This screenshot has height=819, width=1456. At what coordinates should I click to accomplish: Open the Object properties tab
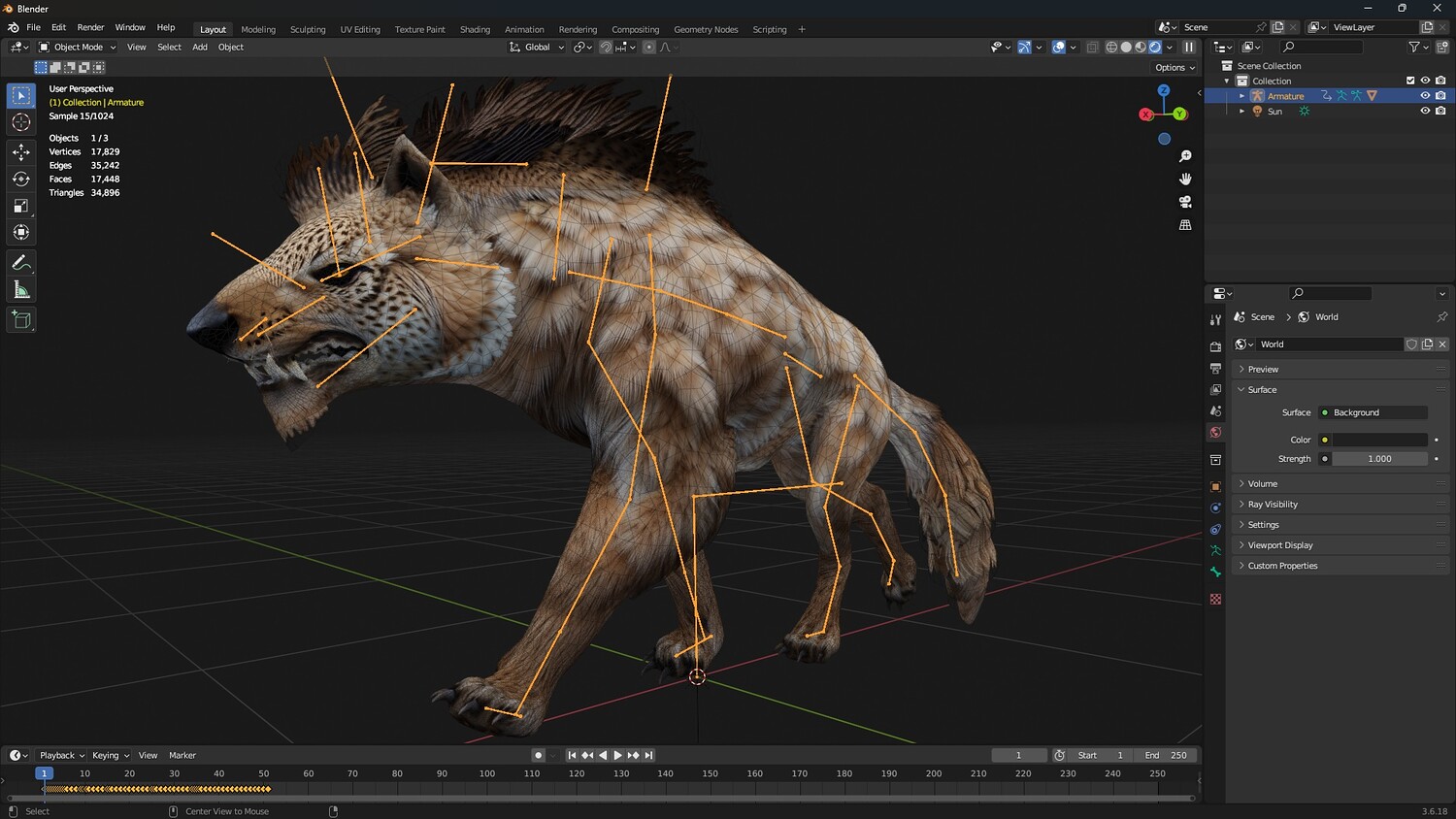1215,486
